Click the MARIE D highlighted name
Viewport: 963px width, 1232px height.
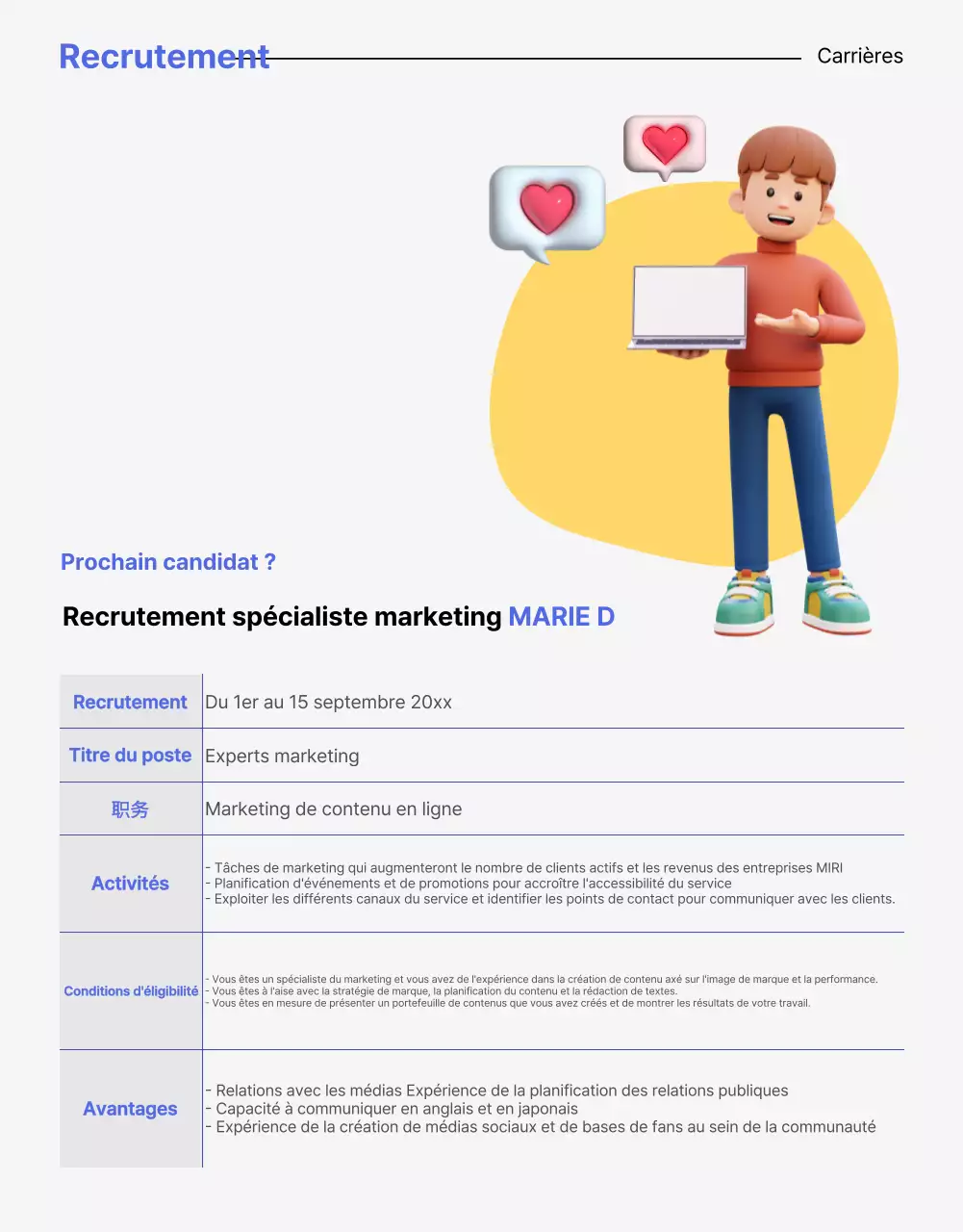(x=562, y=616)
